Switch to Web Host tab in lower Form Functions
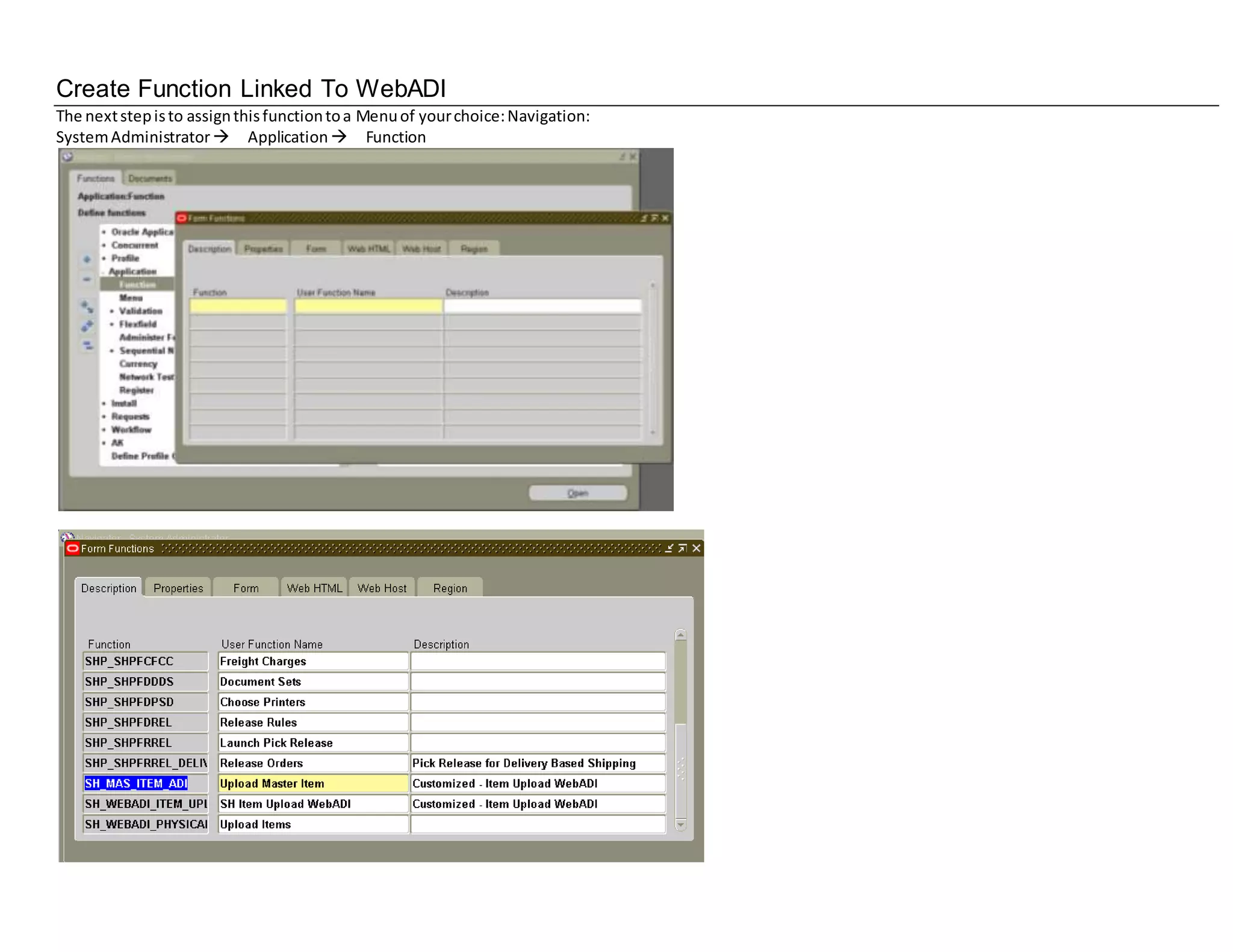Viewport: 1233px width, 952px height. (x=382, y=588)
